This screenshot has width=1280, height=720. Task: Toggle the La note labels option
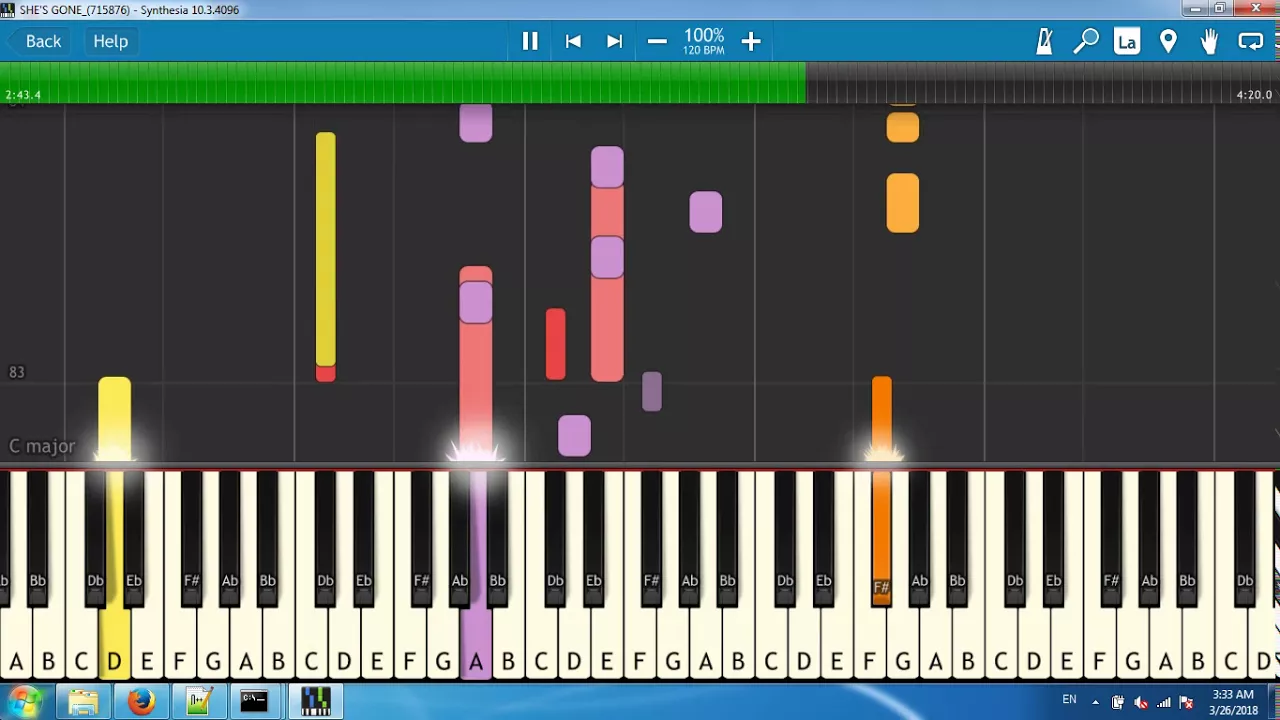pyautogui.click(x=1127, y=41)
